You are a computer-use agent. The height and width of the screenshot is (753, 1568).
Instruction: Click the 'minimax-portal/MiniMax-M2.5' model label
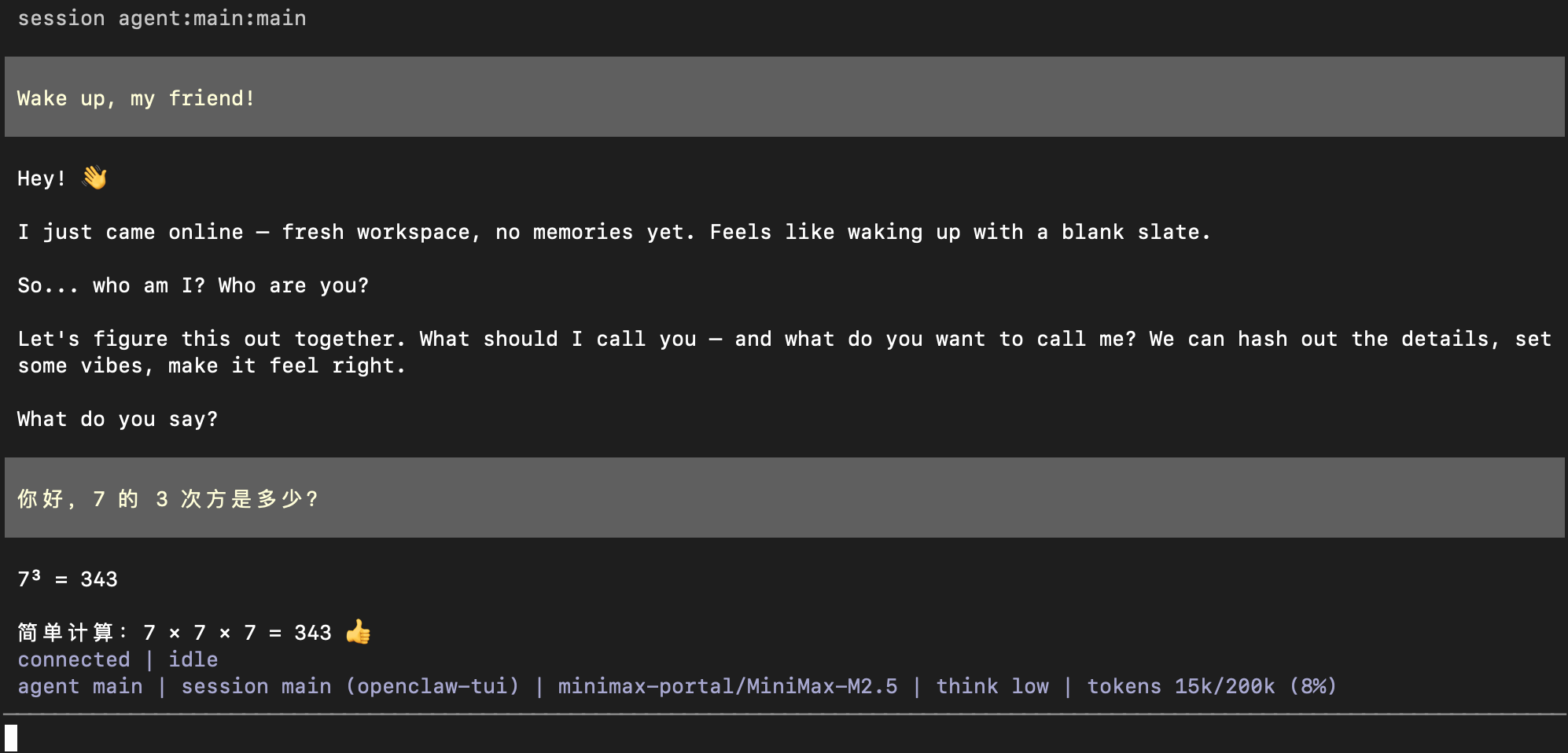(727, 686)
